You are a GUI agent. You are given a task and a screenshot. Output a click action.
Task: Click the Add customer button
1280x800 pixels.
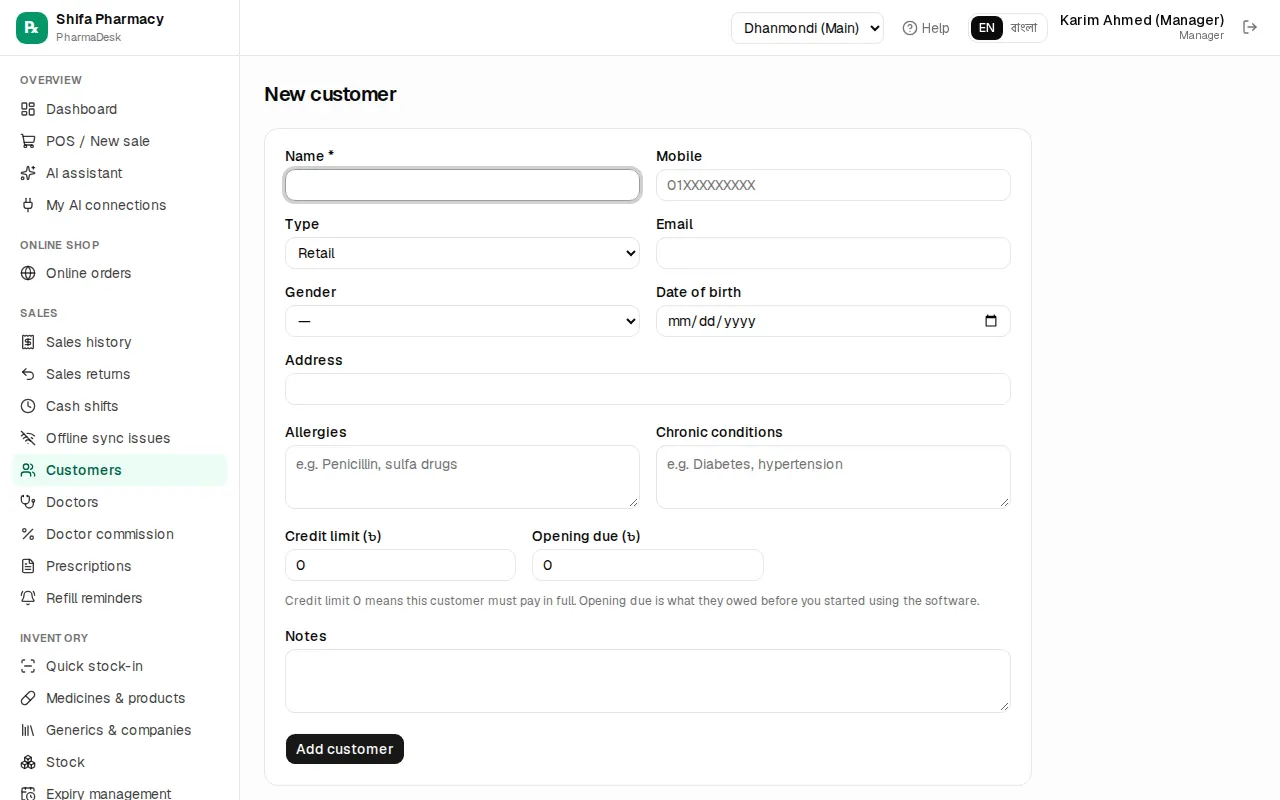345,749
